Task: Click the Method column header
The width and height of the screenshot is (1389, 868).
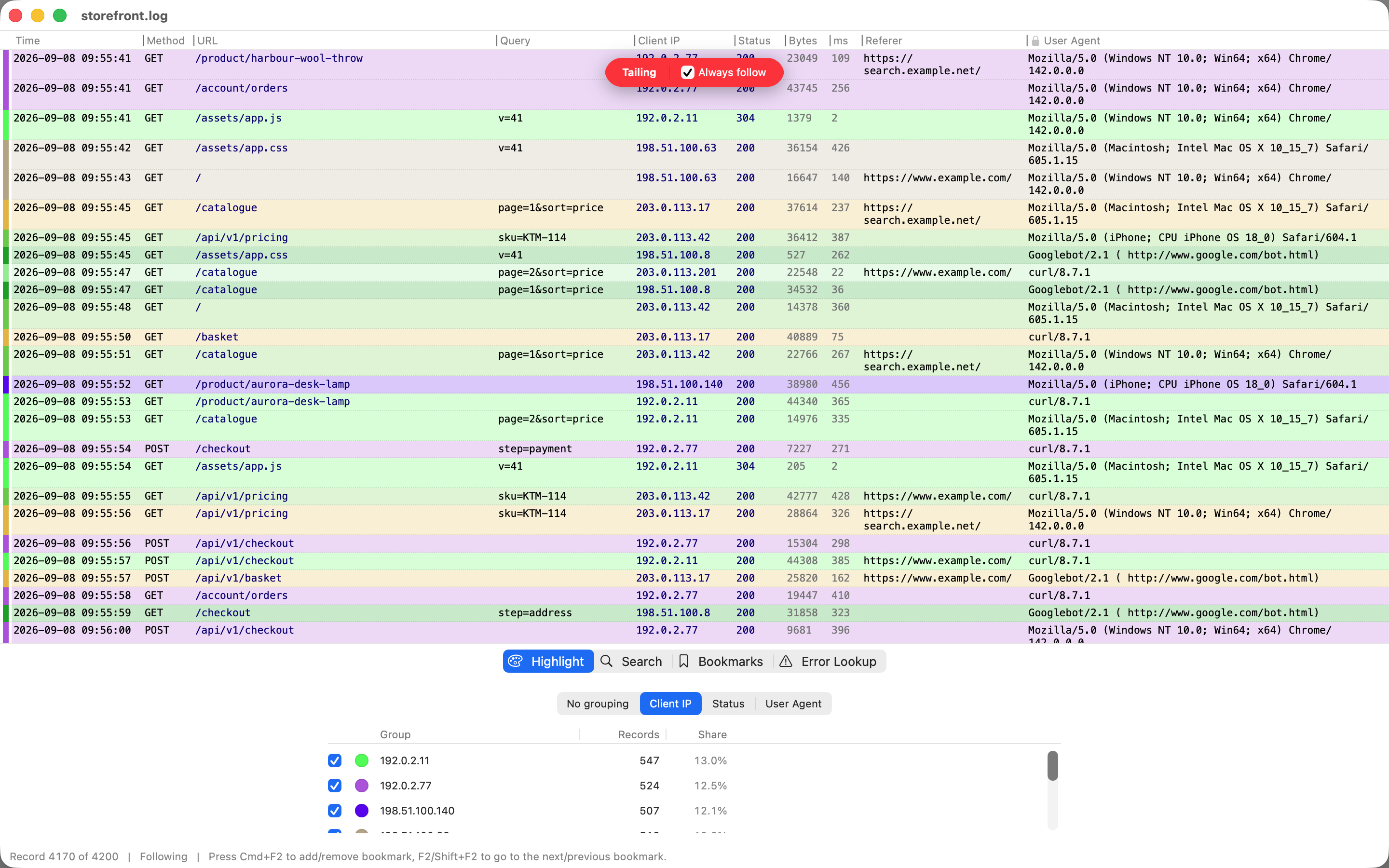Action: [x=165, y=41]
